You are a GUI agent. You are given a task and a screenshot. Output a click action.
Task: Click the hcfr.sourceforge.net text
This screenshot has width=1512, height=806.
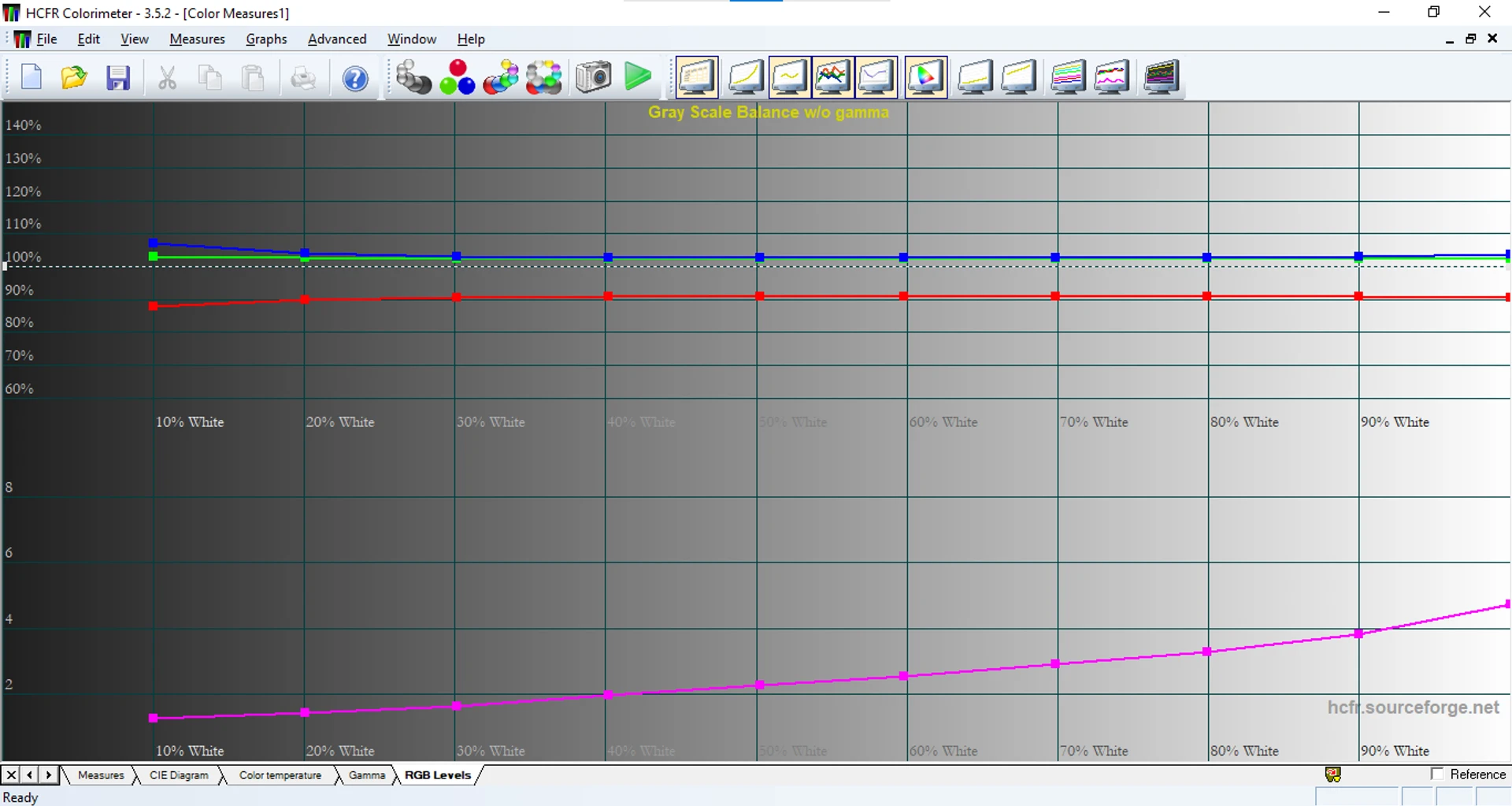1413,707
